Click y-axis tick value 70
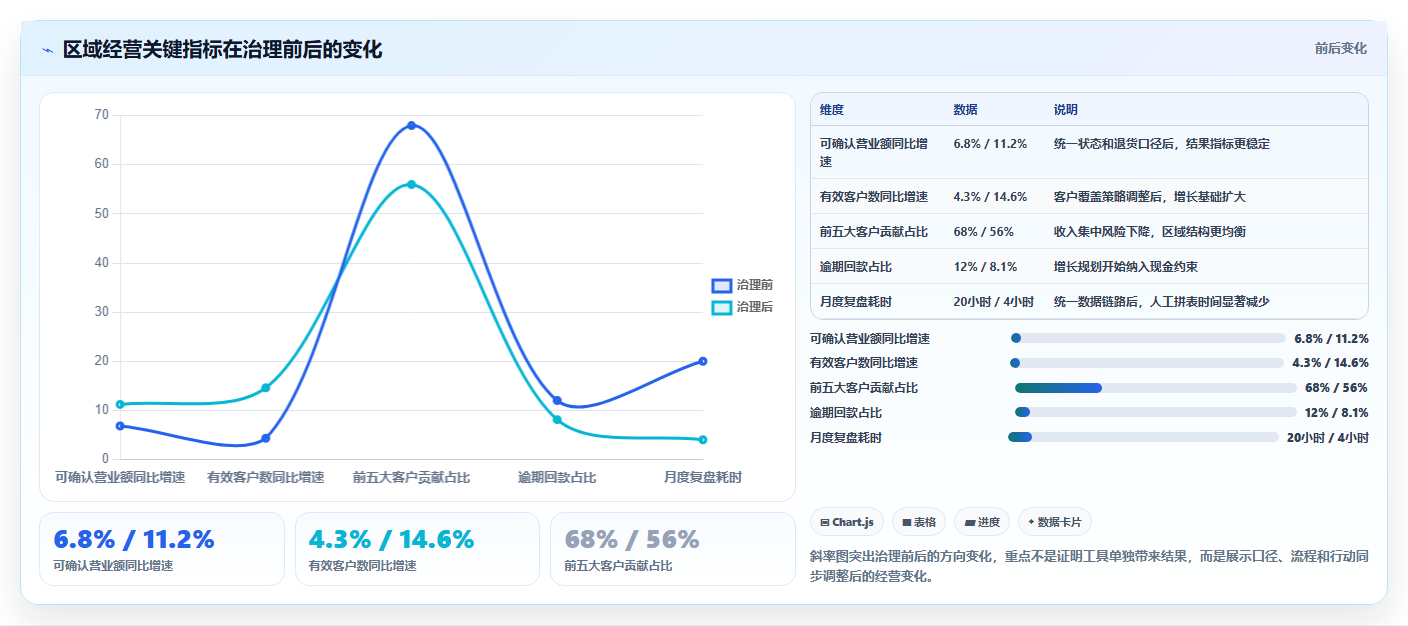Screen dimensions: 1408x626 pyautogui.click(x=101, y=115)
